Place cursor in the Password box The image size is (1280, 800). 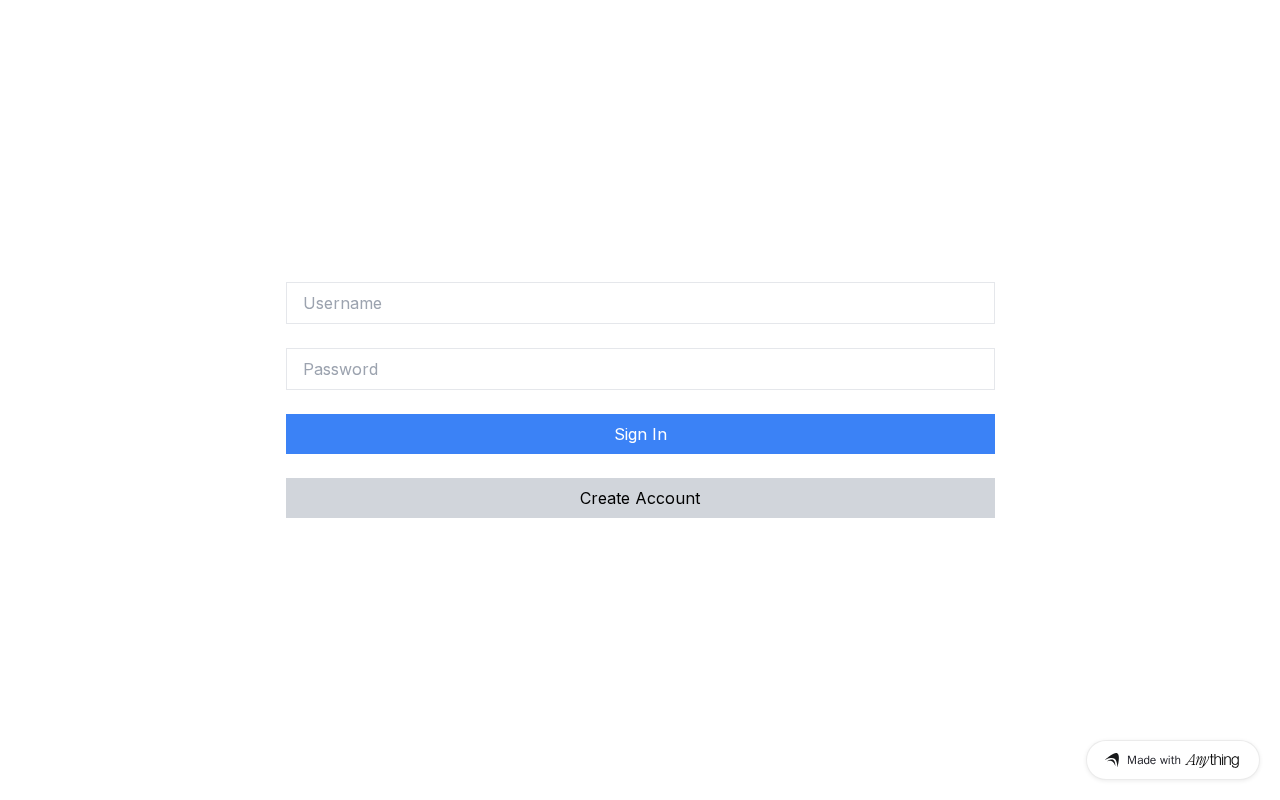(640, 369)
